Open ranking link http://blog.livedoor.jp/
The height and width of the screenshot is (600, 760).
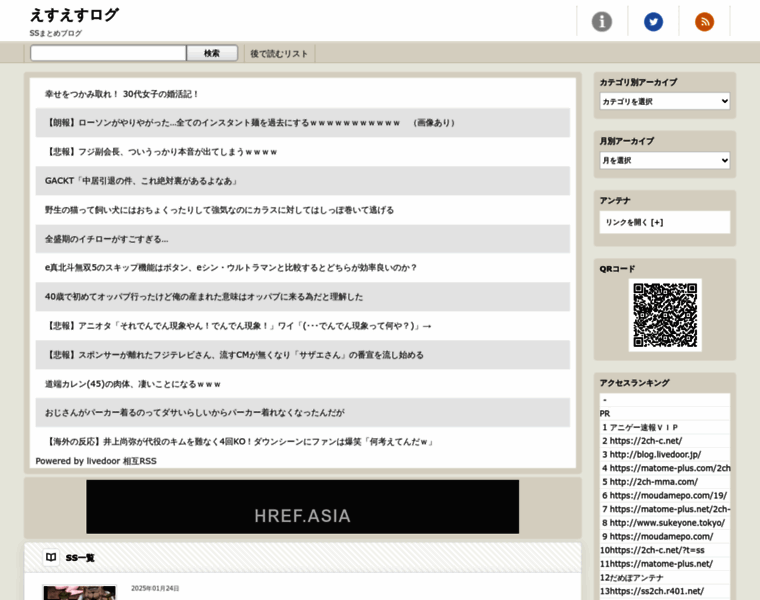tap(655, 455)
